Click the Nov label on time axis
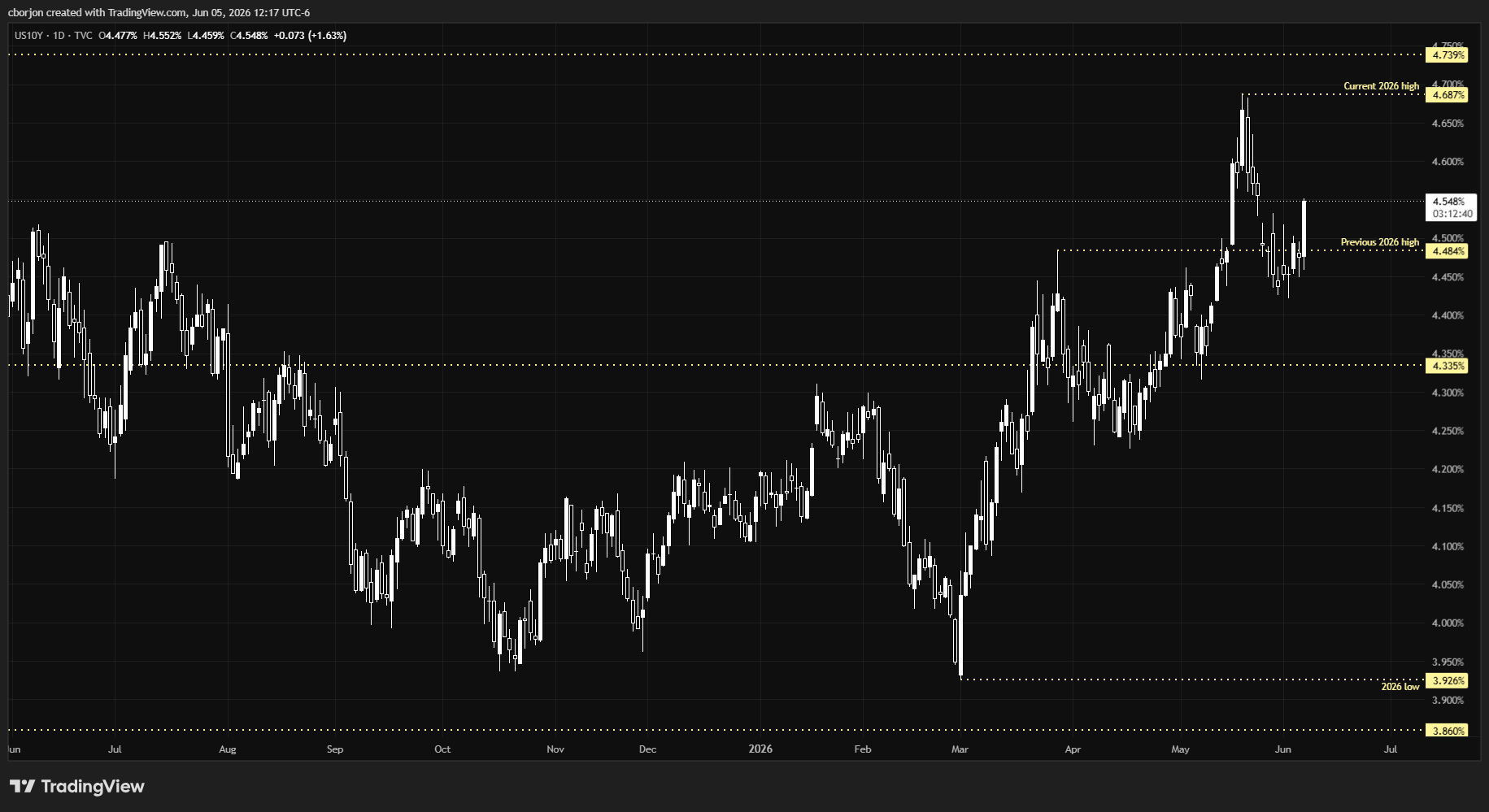Viewport: 1489px width, 812px height. click(x=555, y=749)
